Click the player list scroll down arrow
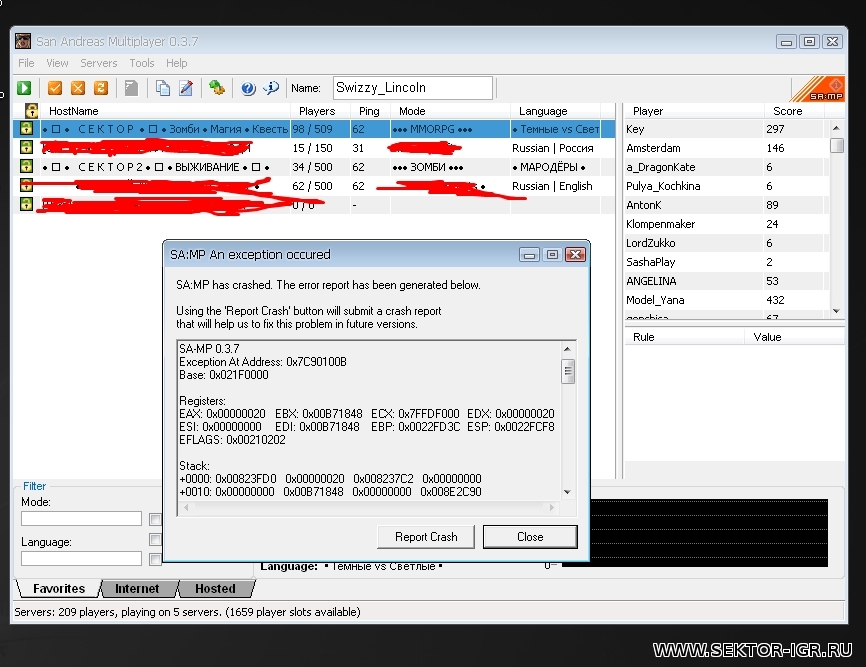This screenshot has width=866, height=667. pyautogui.click(x=836, y=311)
